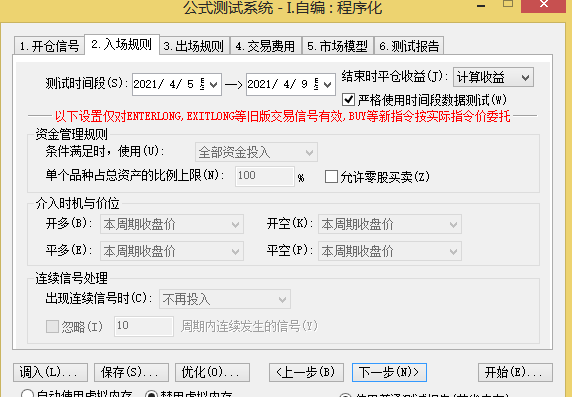Open the 不再投入 continuous signal dropdown
The height and width of the screenshot is (397, 572).
click(x=225, y=299)
